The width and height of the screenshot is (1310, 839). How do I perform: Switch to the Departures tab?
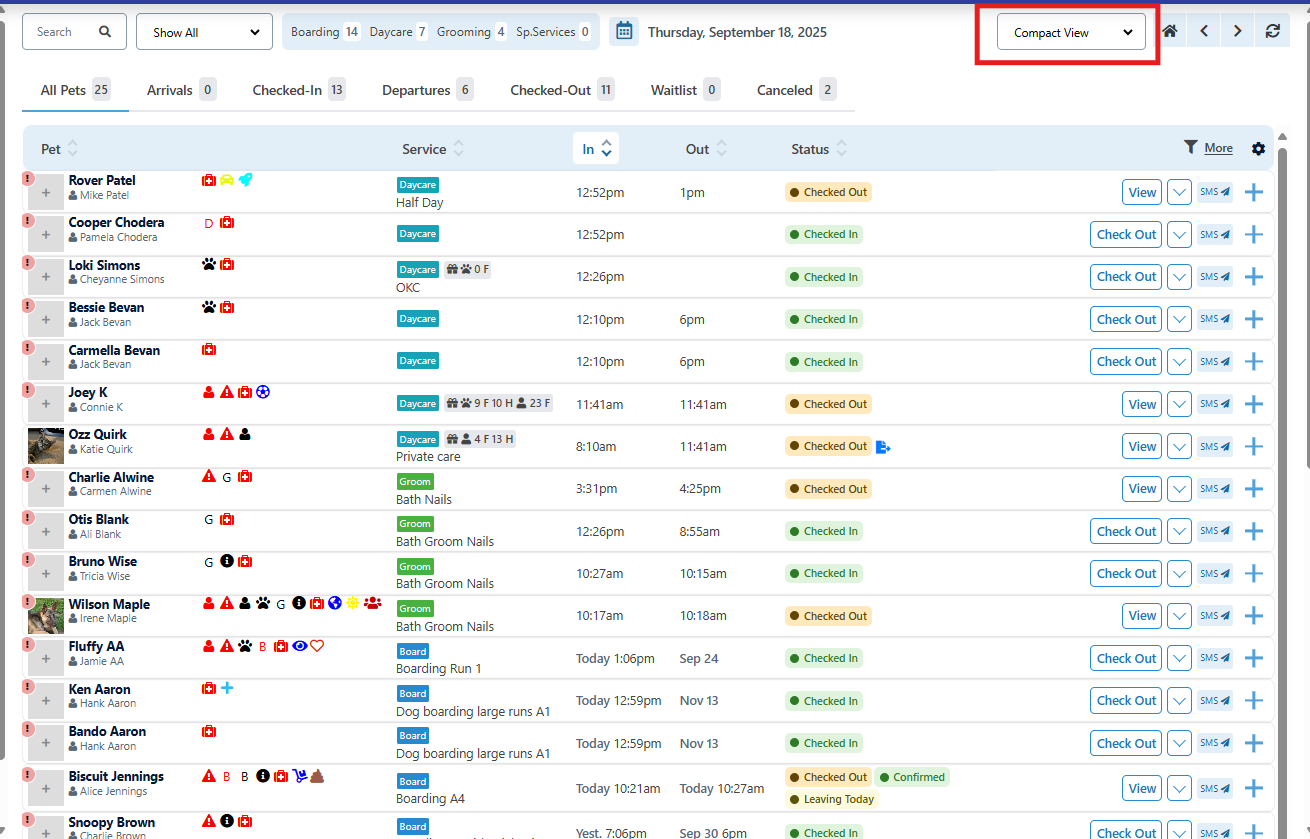tap(427, 90)
